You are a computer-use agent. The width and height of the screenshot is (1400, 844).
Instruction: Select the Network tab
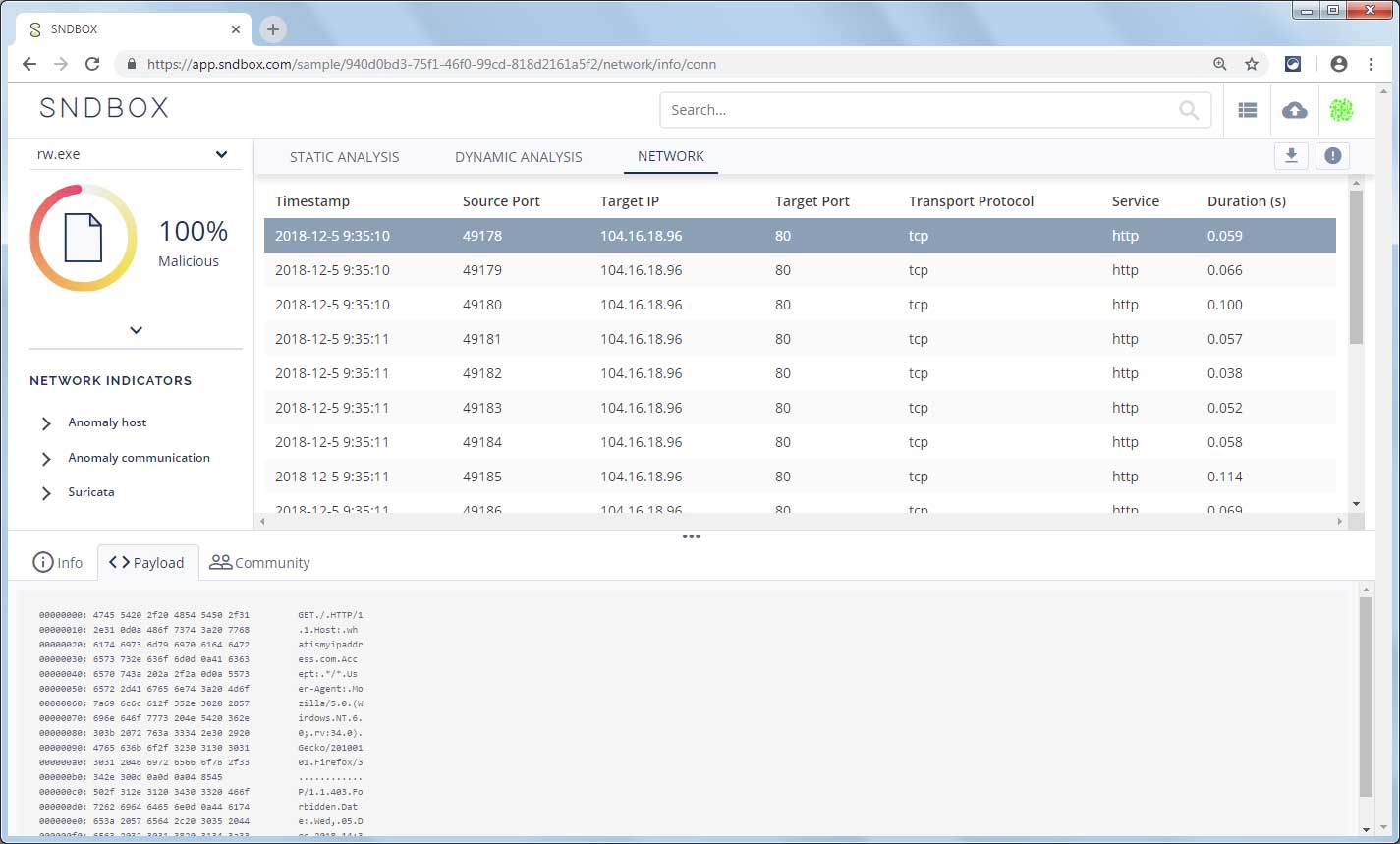(x=671, y=156)
